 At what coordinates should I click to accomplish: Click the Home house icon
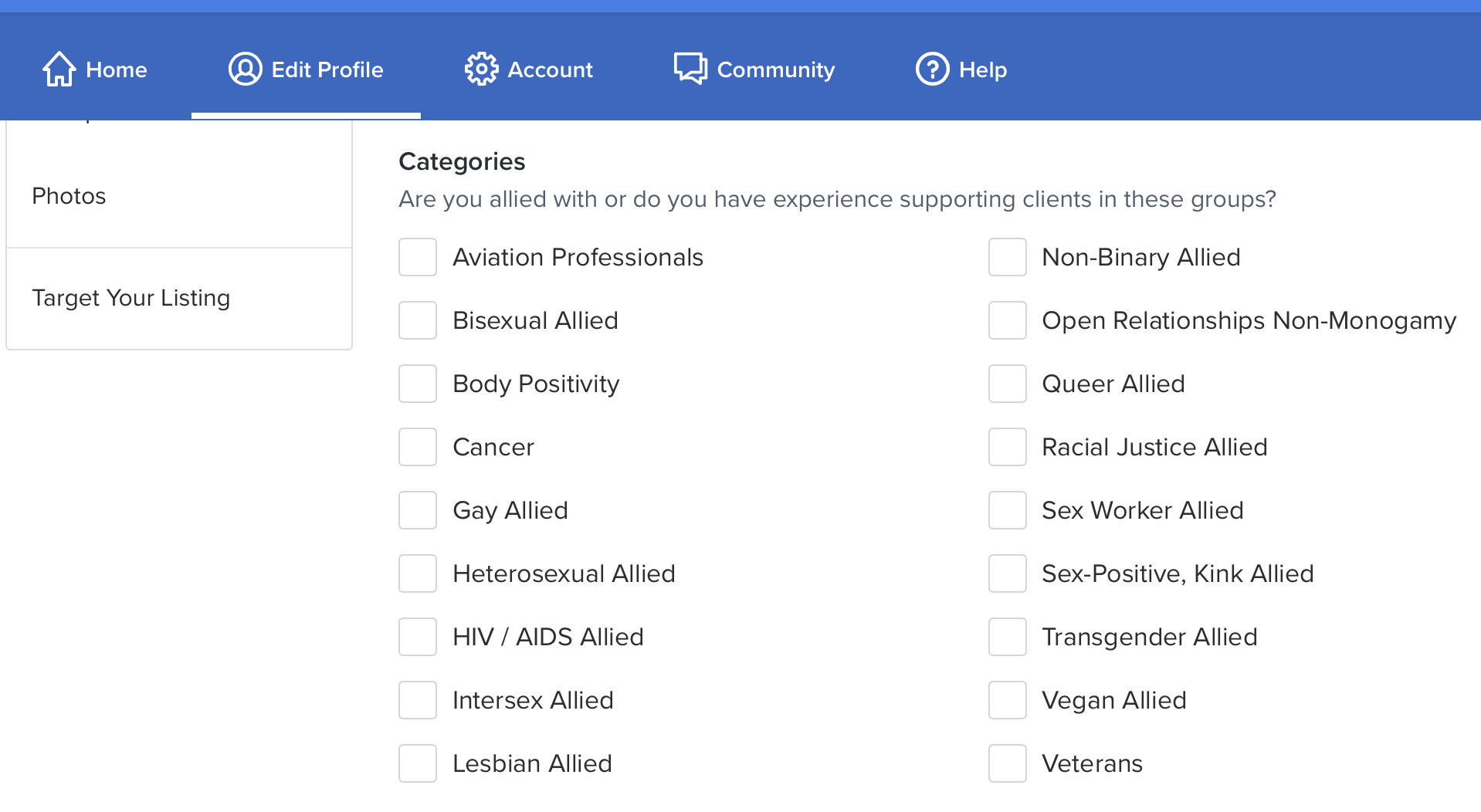[x=59, y=69]
